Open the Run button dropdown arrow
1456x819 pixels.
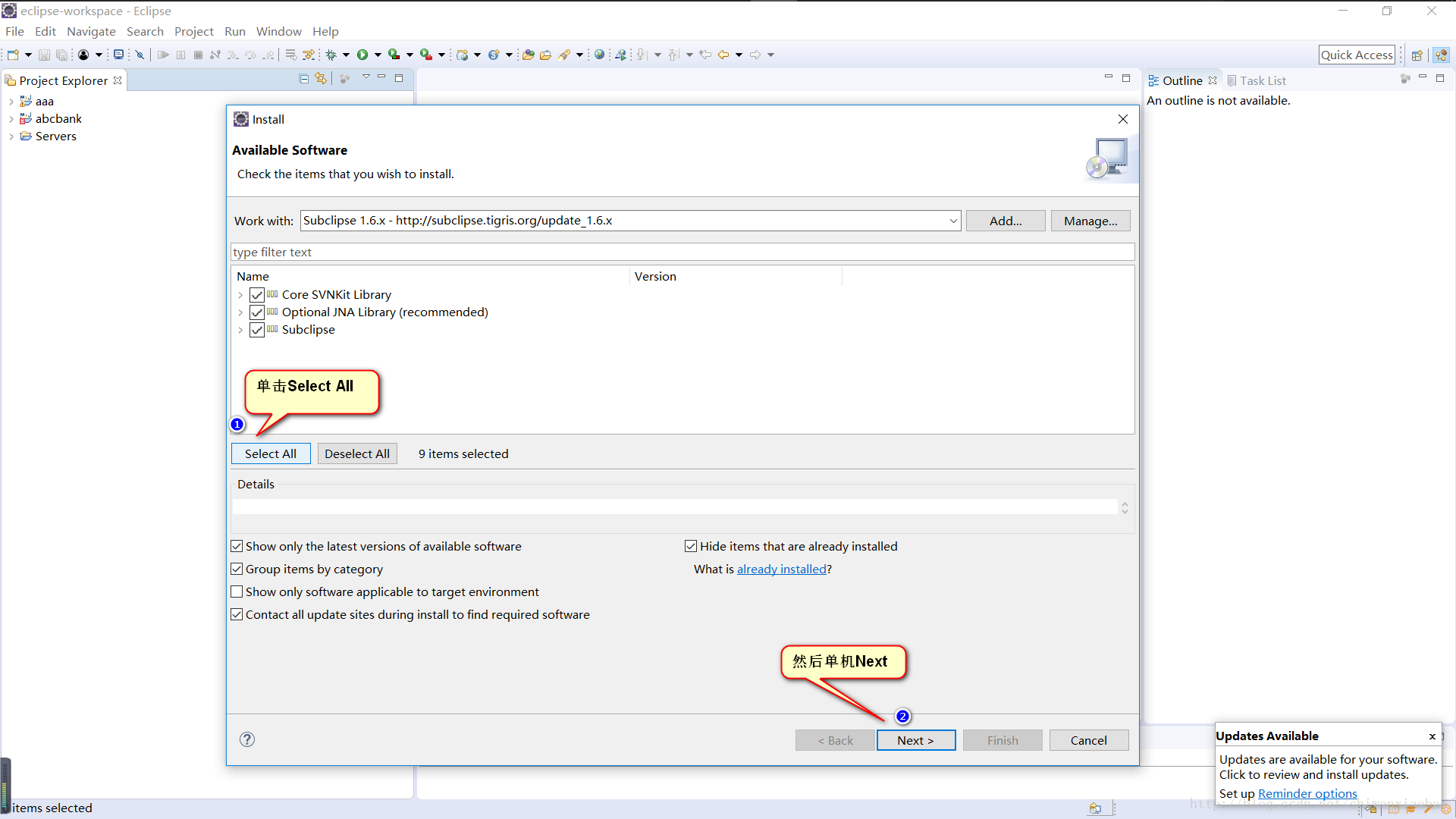[x=378, y=55]
